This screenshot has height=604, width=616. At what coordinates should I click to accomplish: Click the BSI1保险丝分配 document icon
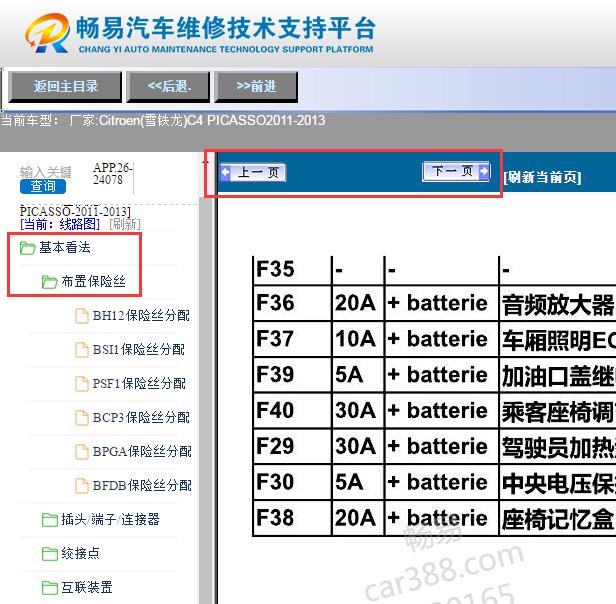[82, 350]
